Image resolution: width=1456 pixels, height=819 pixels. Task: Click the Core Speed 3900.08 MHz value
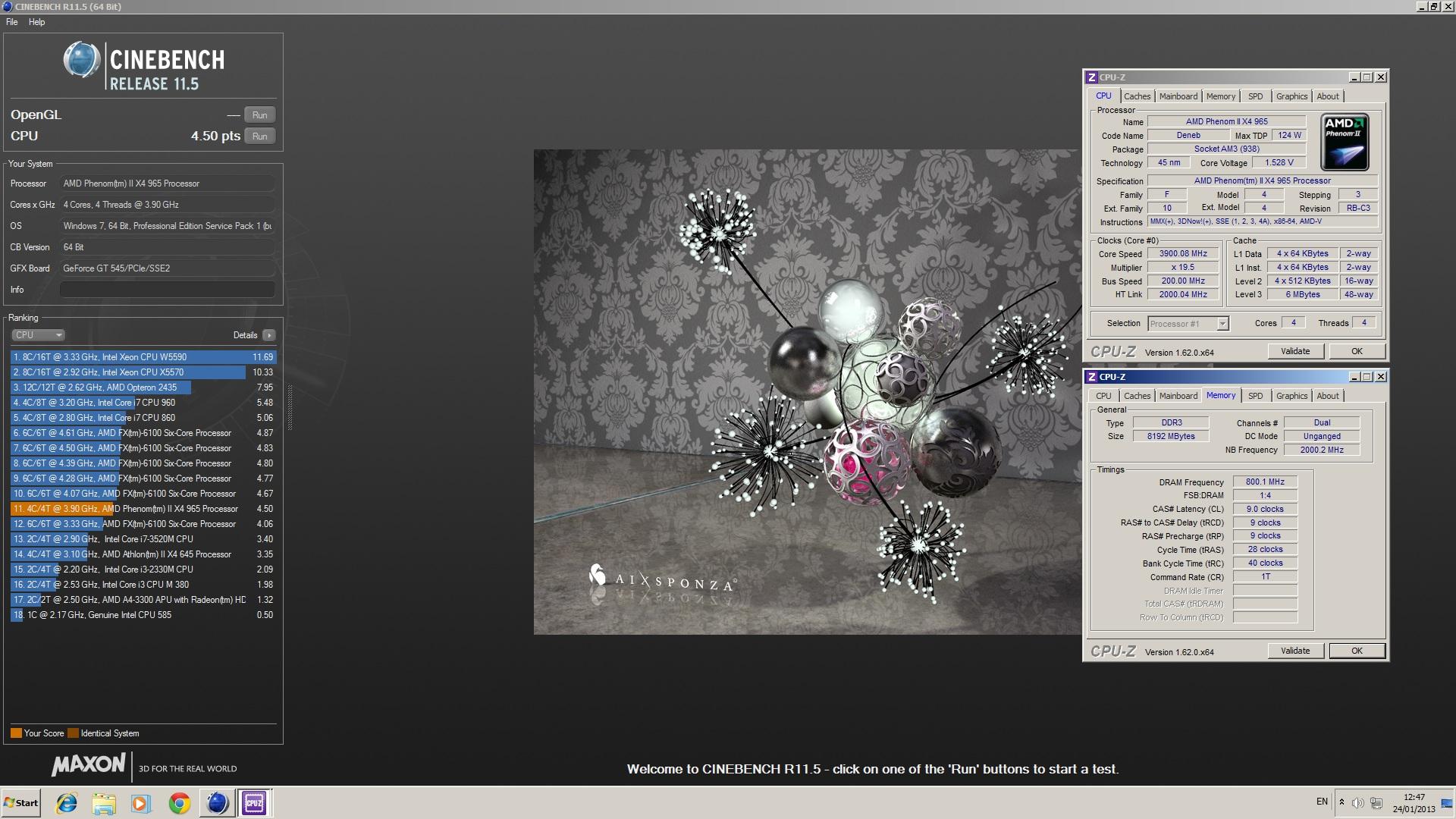[x=1183, y=254]
